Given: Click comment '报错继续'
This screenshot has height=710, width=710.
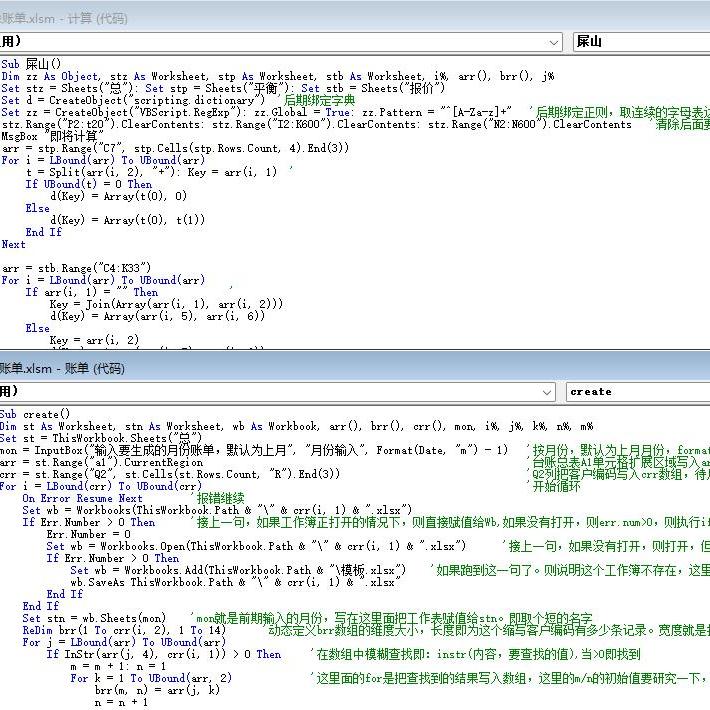Looking at the screenshot, I should [x=220, y=499].
